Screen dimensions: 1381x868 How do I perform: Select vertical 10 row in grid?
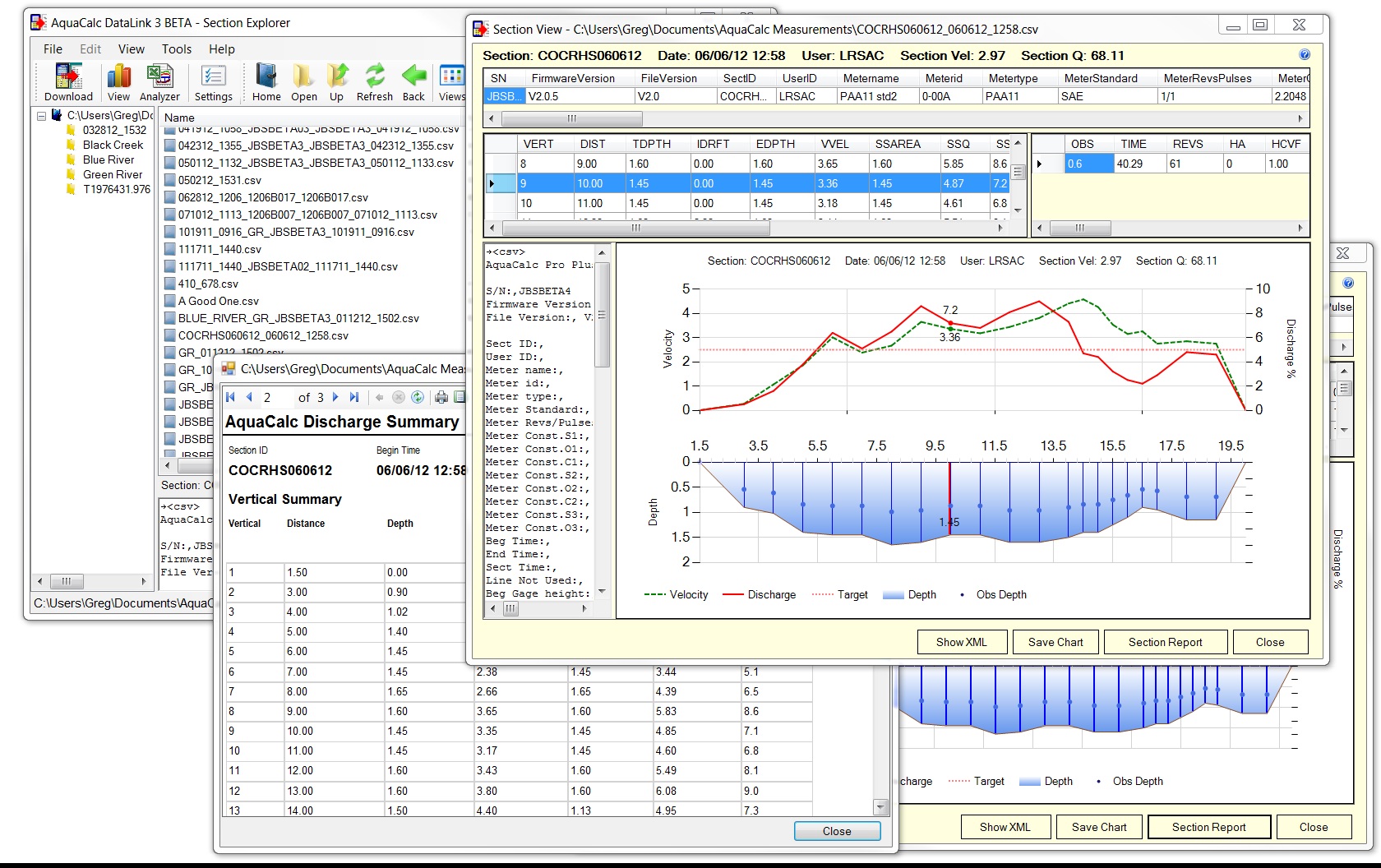coord(746,203)
